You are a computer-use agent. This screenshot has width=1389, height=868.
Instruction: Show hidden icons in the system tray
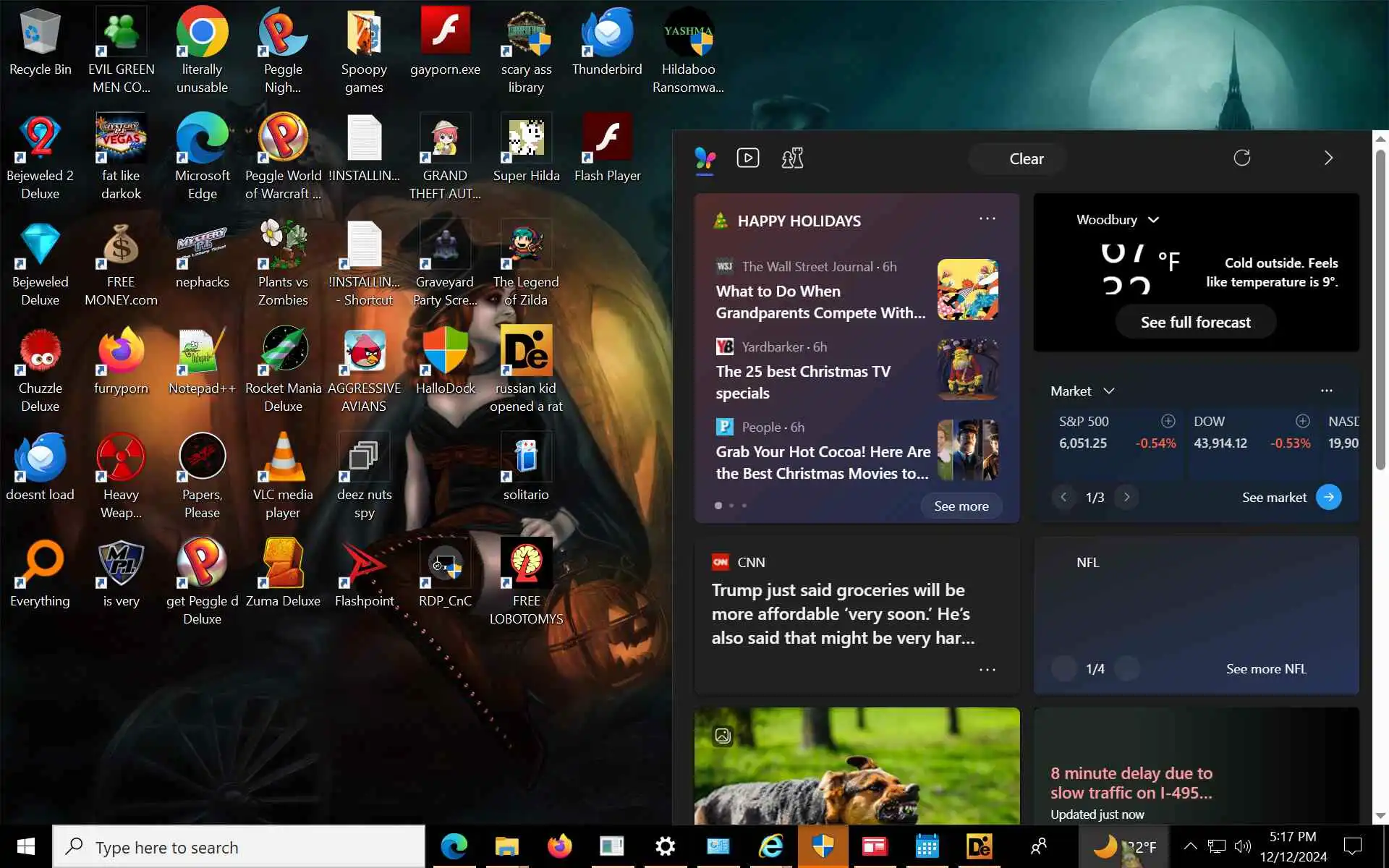[x=1189, y=846]
